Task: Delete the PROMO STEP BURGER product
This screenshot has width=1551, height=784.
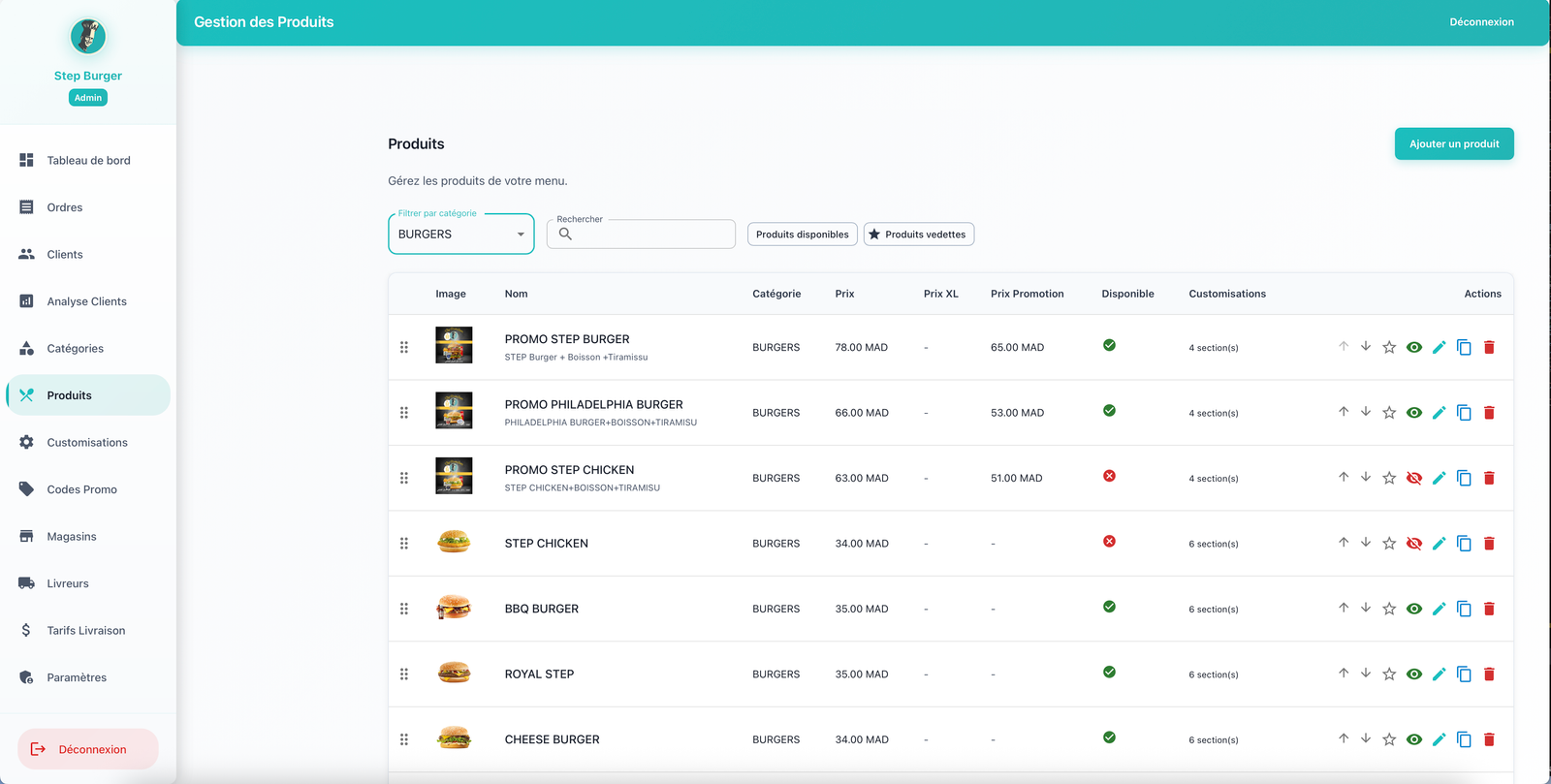Action: click(x=1489, y=347)
